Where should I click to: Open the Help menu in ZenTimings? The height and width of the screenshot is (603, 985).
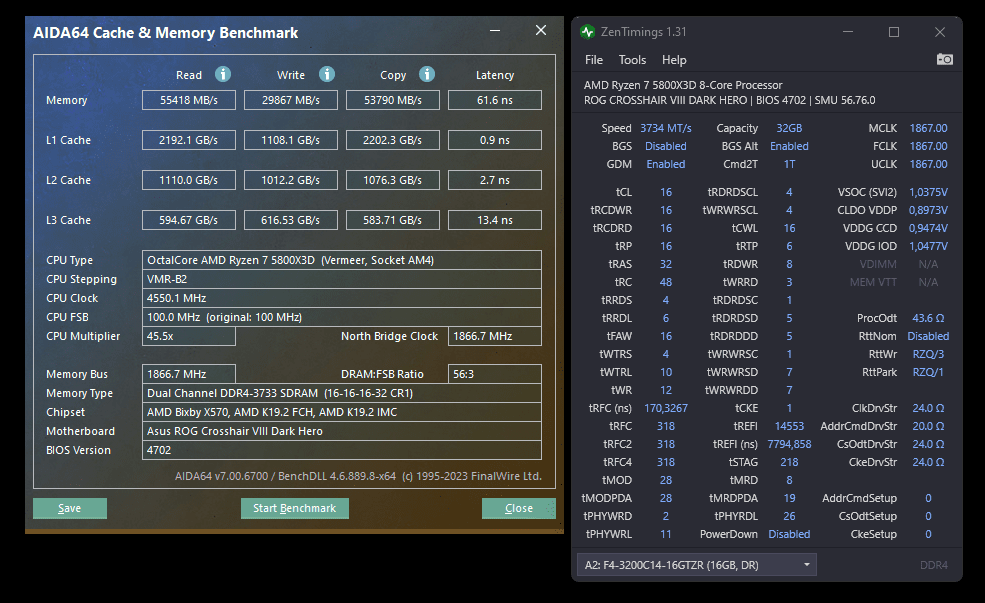click(x=673, y=60)
